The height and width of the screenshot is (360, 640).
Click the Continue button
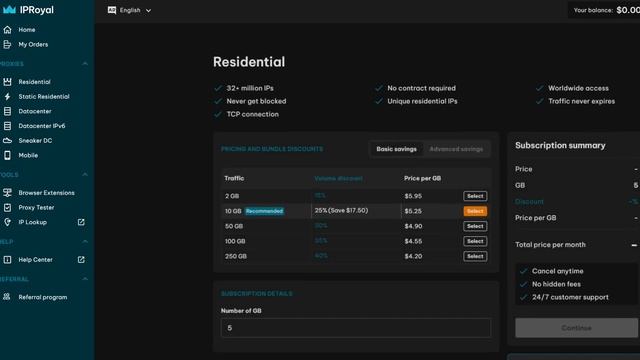click(x=576, y=328)
